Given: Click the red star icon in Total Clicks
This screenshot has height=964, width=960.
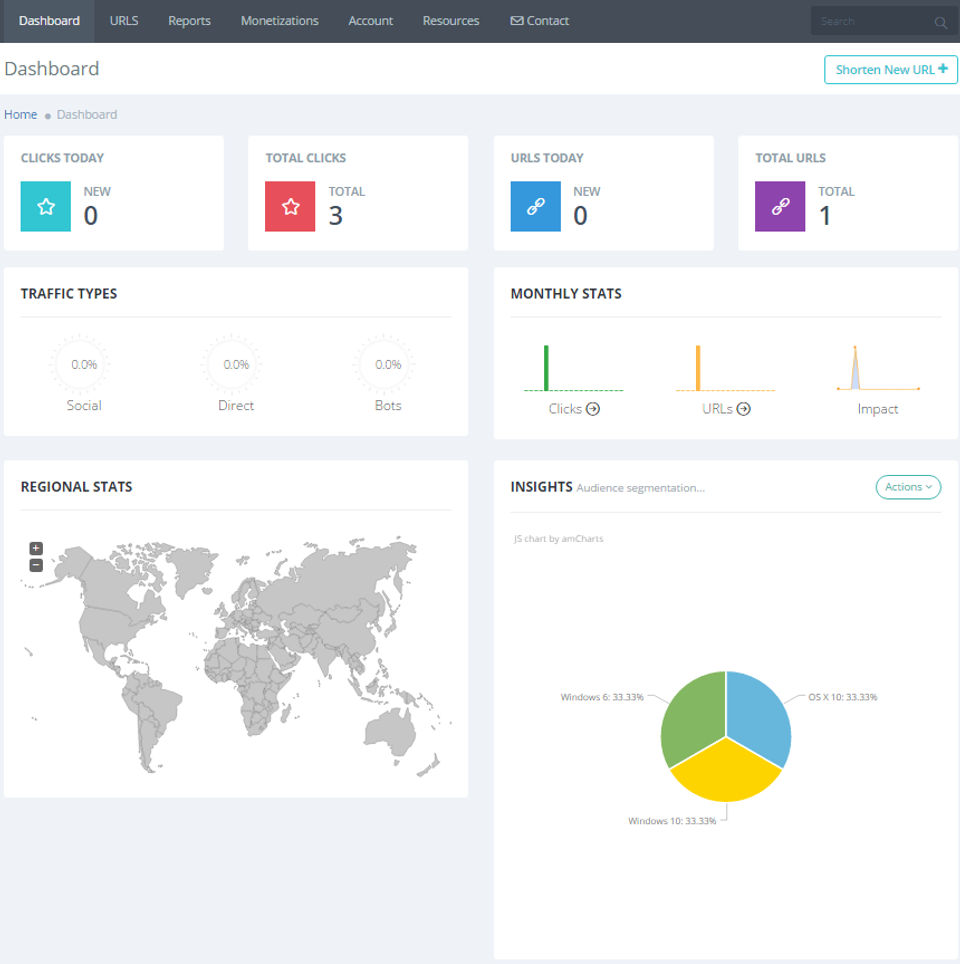Looking at the screenshot, I should pyautogui.click(x=290, y=206).
